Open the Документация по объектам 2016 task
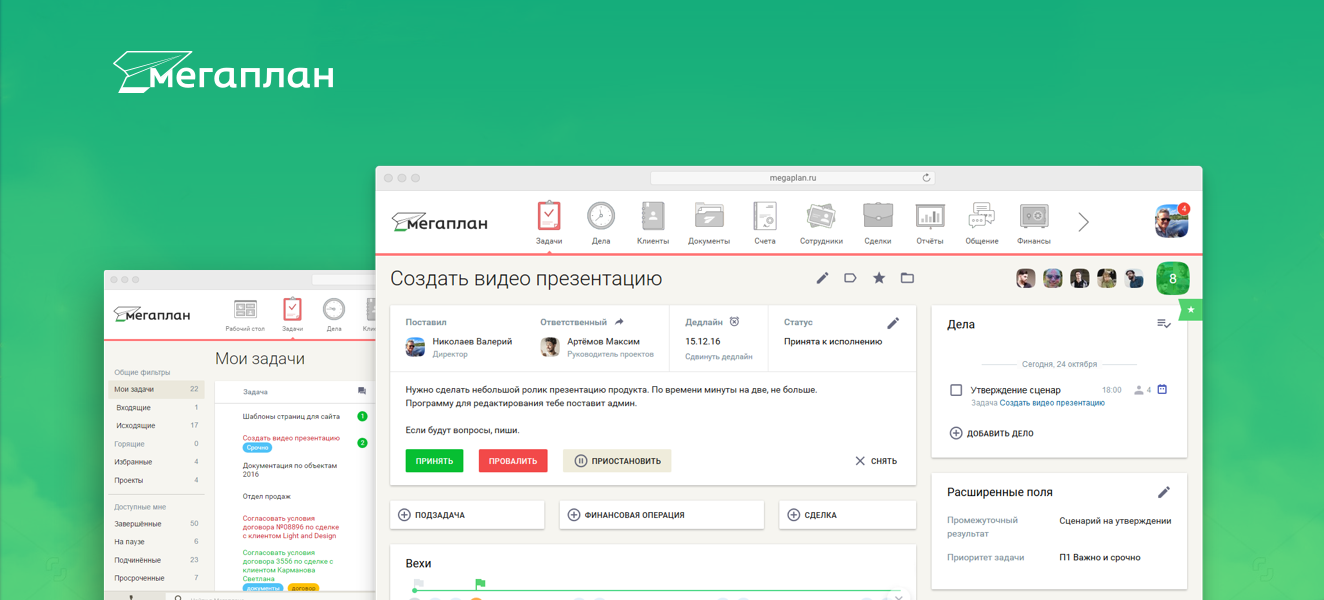The height and width of the screenshot is (600, 1324). 290,470
